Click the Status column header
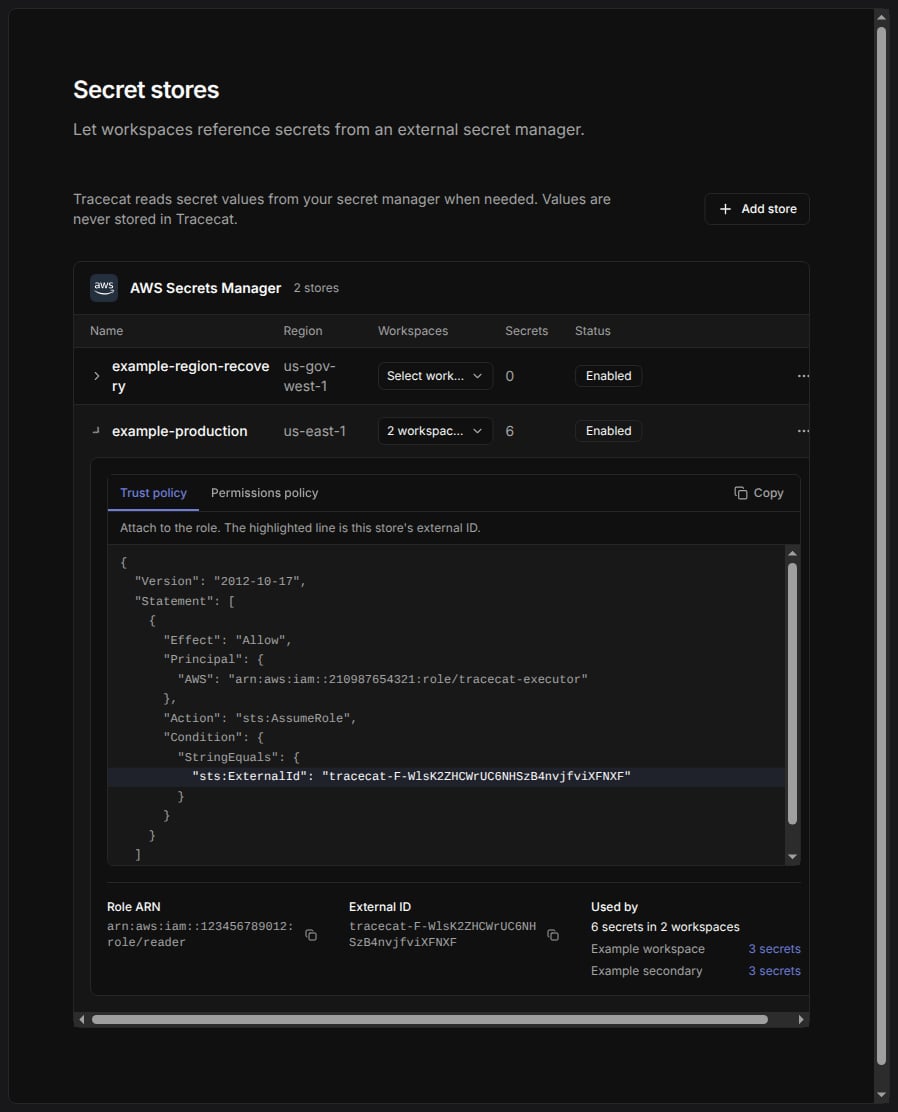The width and height of the screenshot is (898, 1112). tap(592, 331)
